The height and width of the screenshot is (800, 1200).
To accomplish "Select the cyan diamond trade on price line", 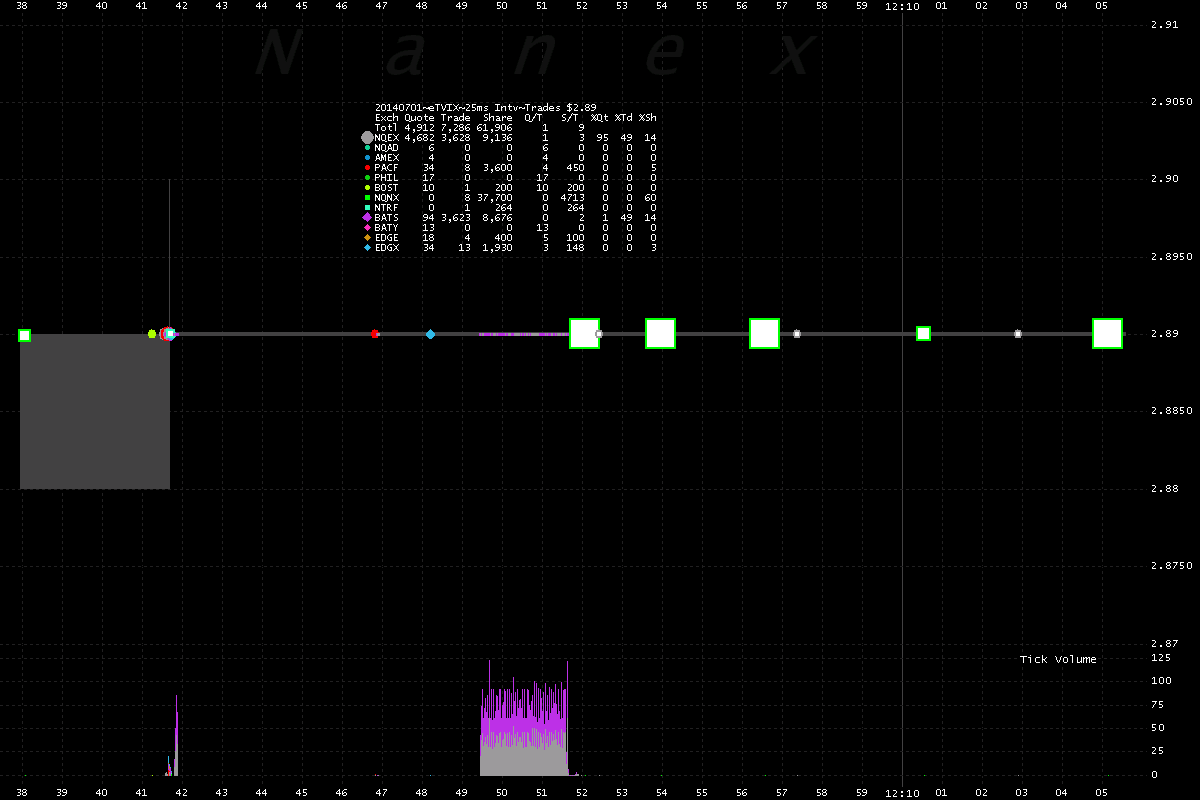I will pyautogui.click(x=430, y=334).
